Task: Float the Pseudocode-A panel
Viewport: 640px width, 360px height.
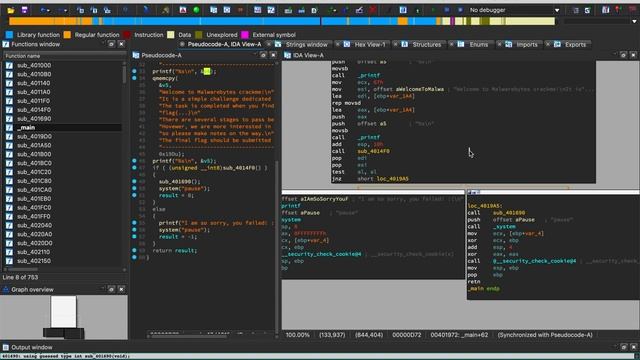Action: tap(263, 55)
